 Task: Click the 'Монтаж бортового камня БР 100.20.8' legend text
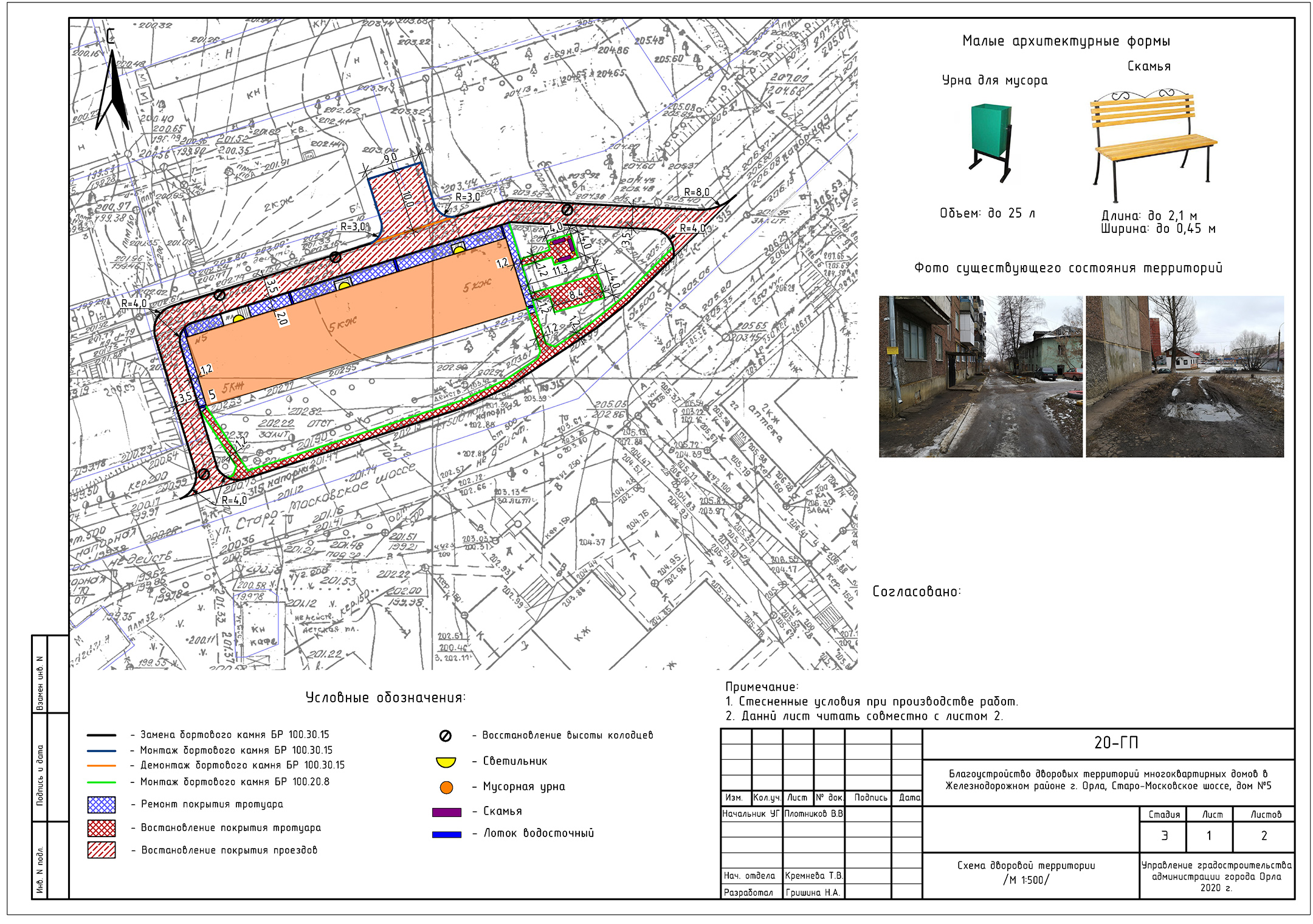[x=235, y=782]
